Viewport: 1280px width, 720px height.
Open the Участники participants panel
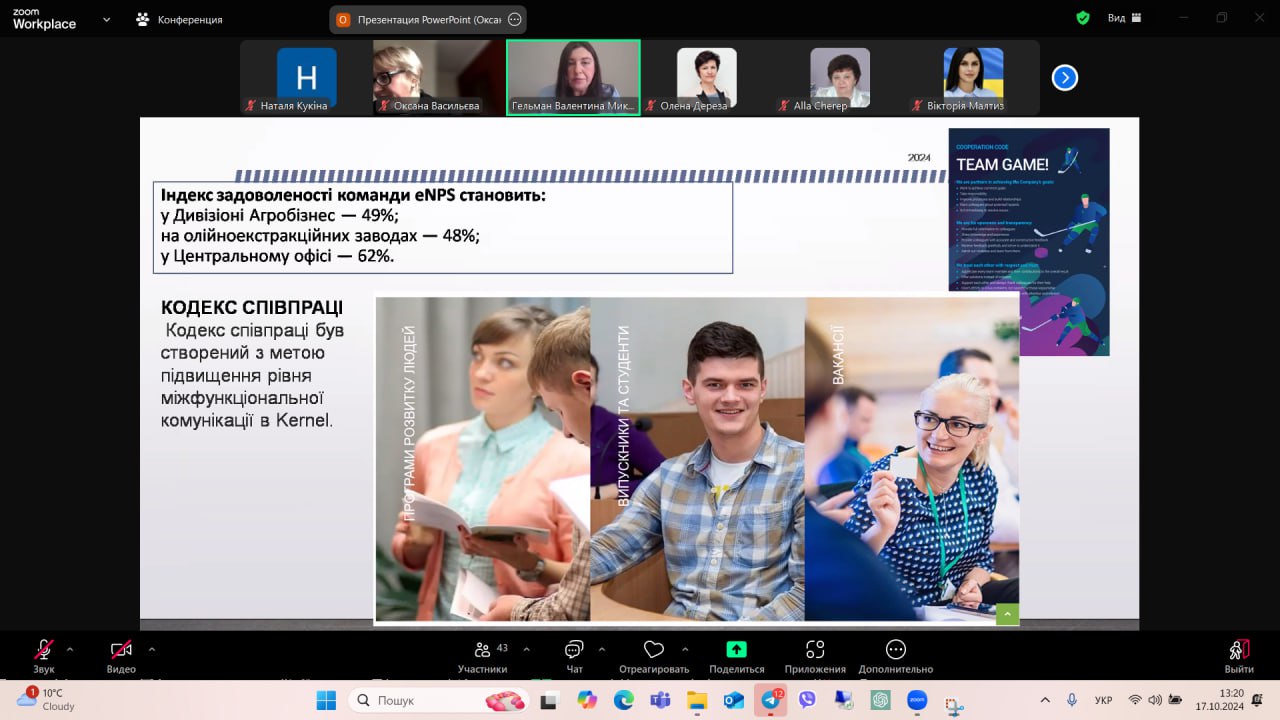(x=483, y=651)
